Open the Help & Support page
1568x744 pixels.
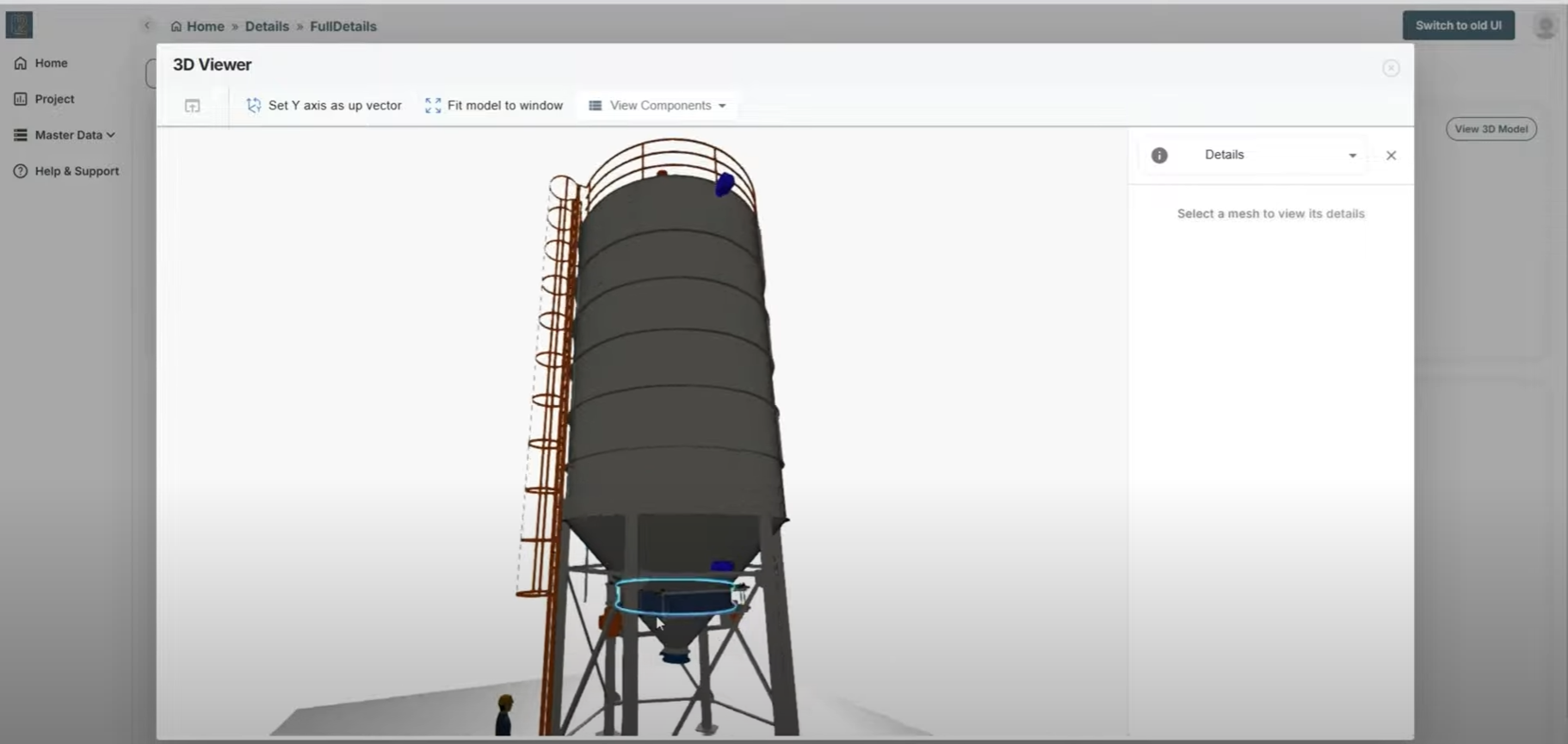[x=77, y=171]
